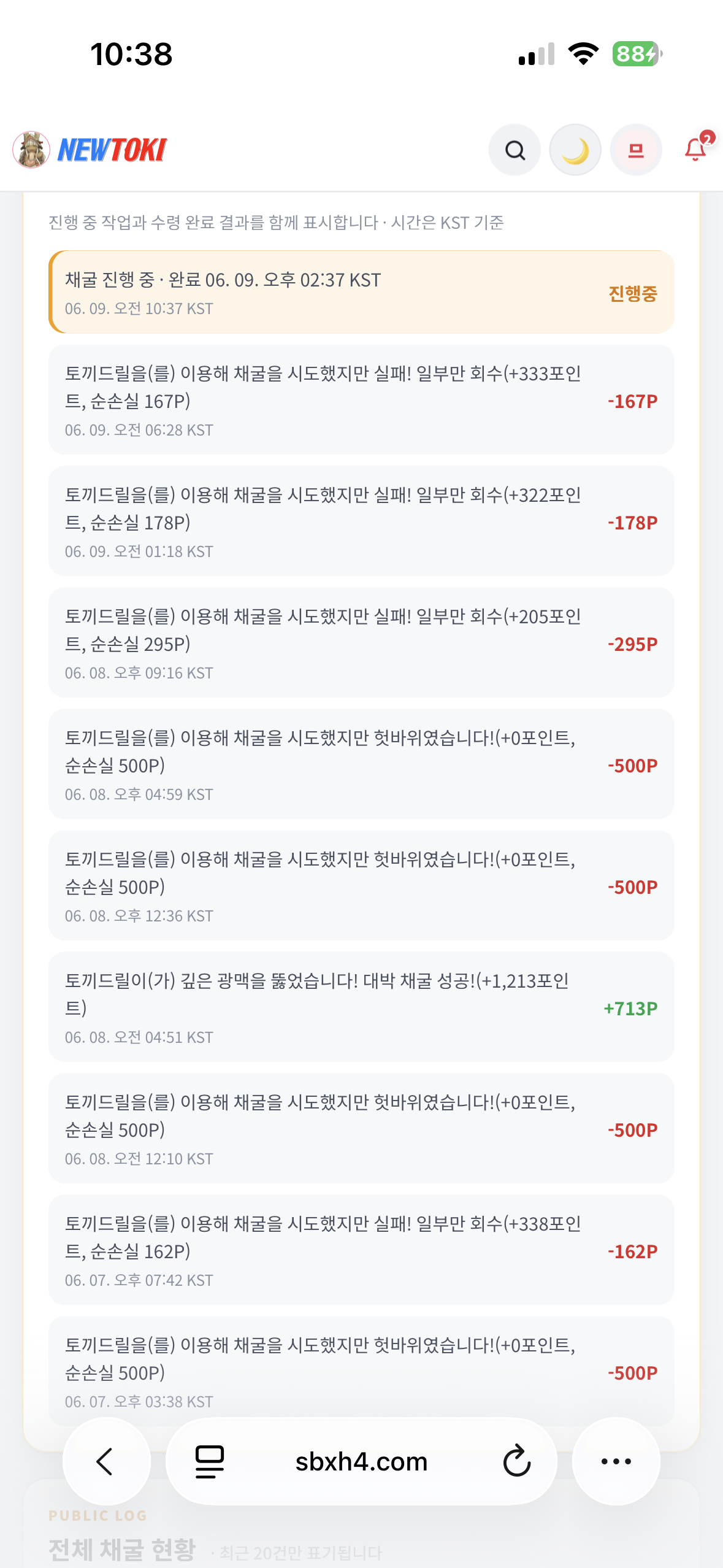Click the NEWTOKI logo text
The height and width of the screenshot is (1568, 723).
pos(112,150)
